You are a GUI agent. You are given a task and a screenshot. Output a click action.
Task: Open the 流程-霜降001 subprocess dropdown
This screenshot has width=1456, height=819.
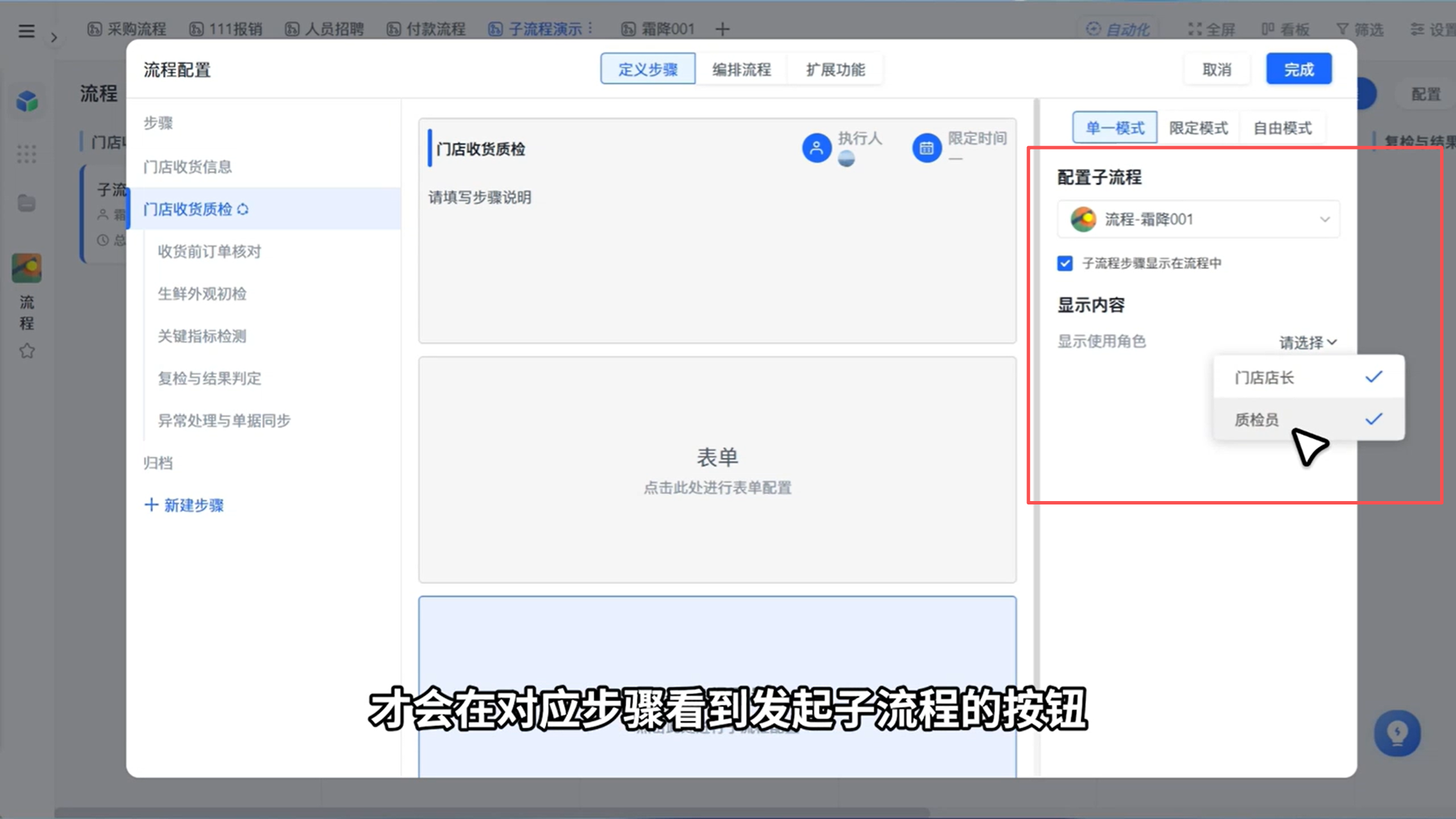click(x=1198, y=219)
